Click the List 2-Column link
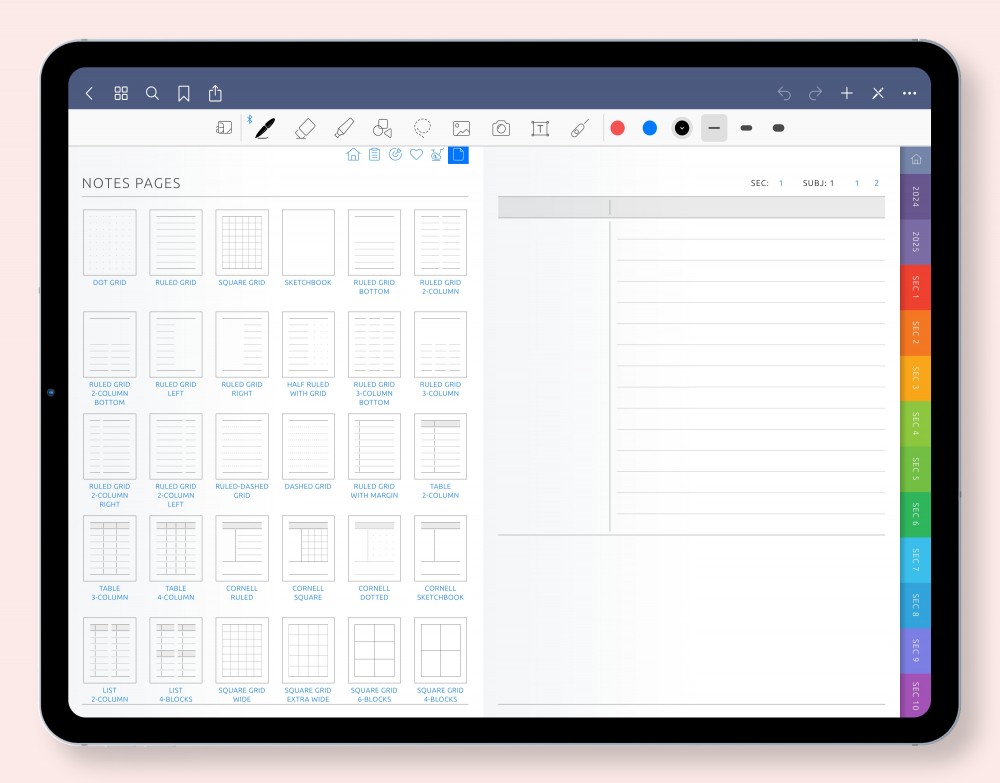Screen dimensions: 1000x783 pyautogui.click(x=110, y=695)
